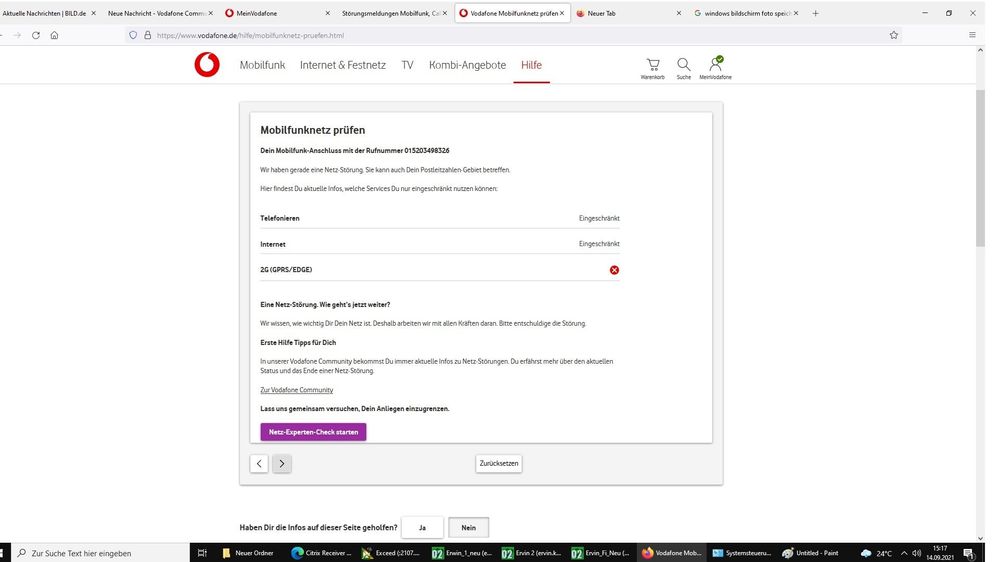The height and width of the screenshot is (562, 999).
Task: Click the volume icon in system tray
Action: (x=917, y=553)
